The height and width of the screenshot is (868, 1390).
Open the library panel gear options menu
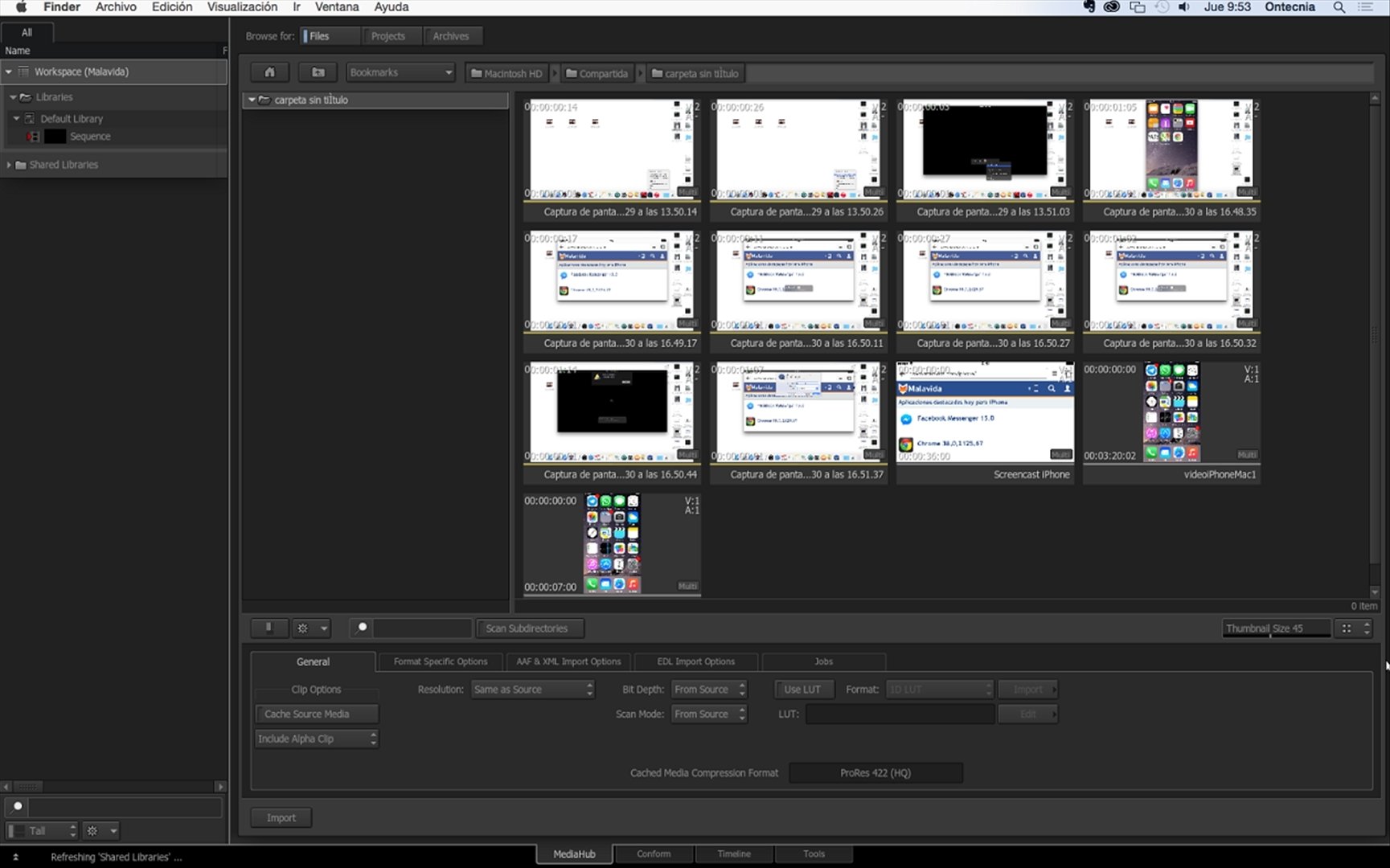coord(101,831)
